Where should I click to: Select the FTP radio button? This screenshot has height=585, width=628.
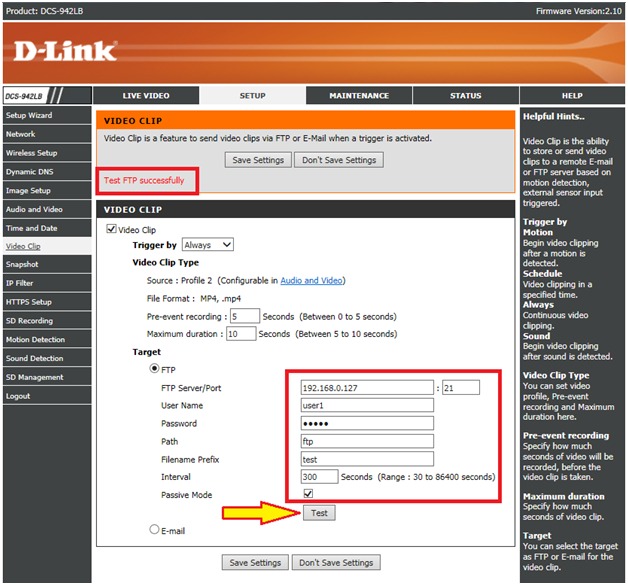[x=153, y=369]
